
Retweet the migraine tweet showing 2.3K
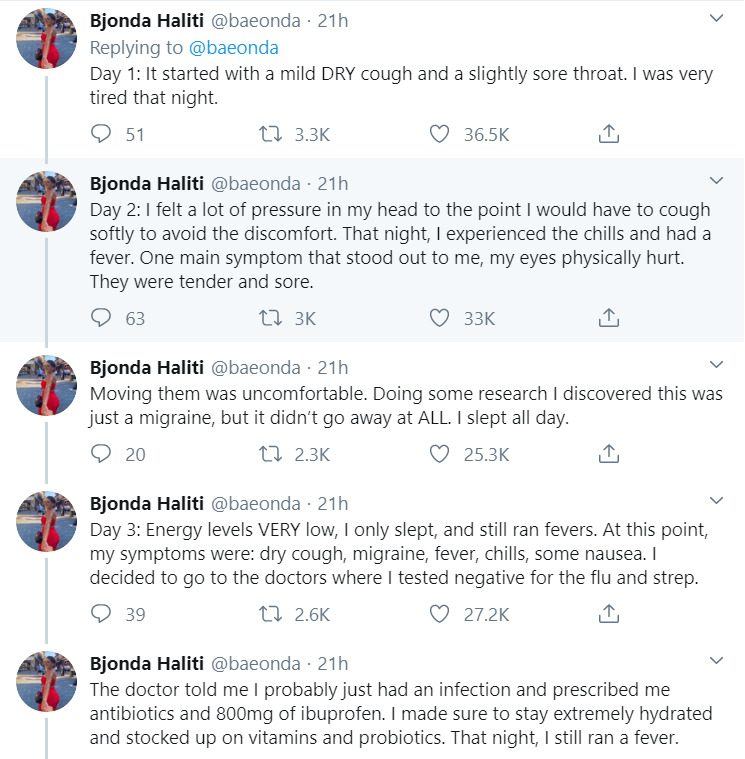coord(270,454)
